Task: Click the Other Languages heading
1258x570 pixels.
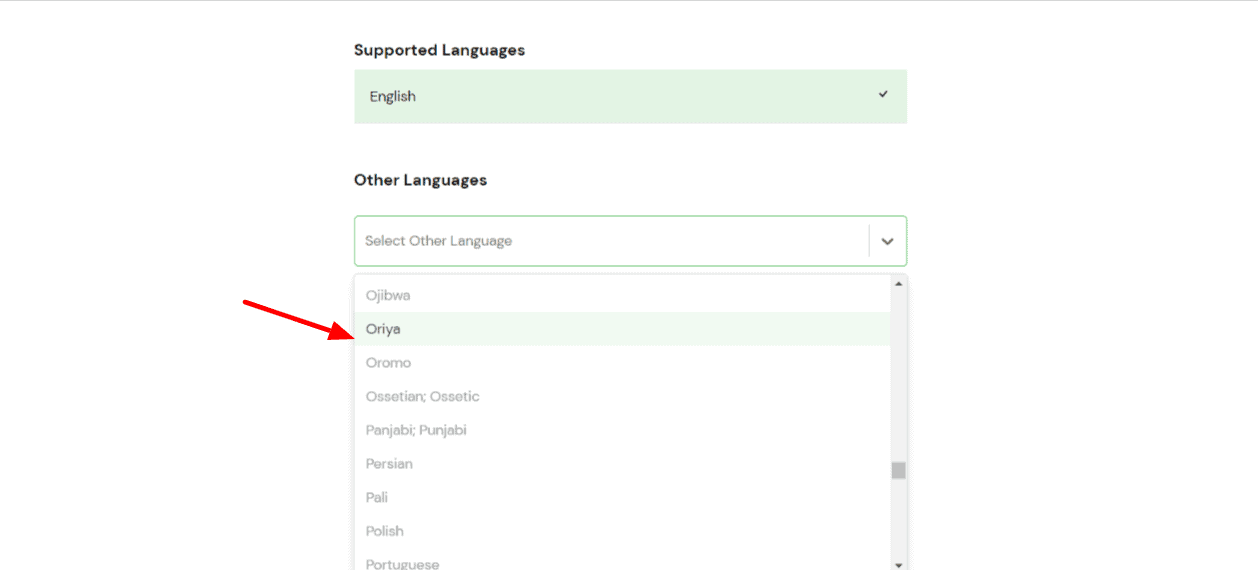Action: tap(420, 180)
